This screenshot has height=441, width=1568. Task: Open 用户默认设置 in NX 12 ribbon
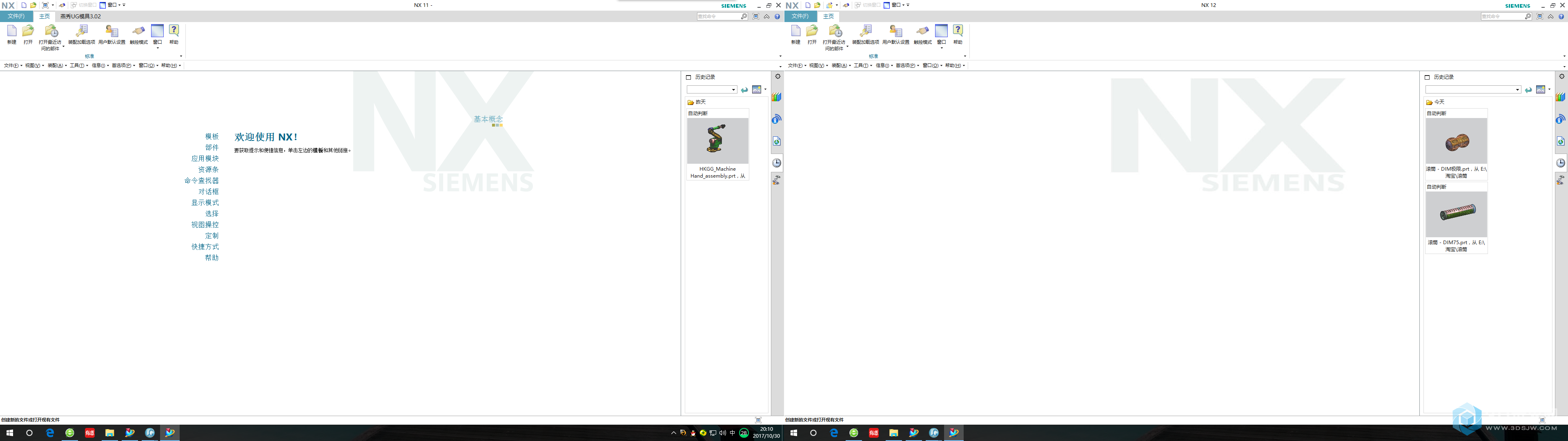pos(895,35)
